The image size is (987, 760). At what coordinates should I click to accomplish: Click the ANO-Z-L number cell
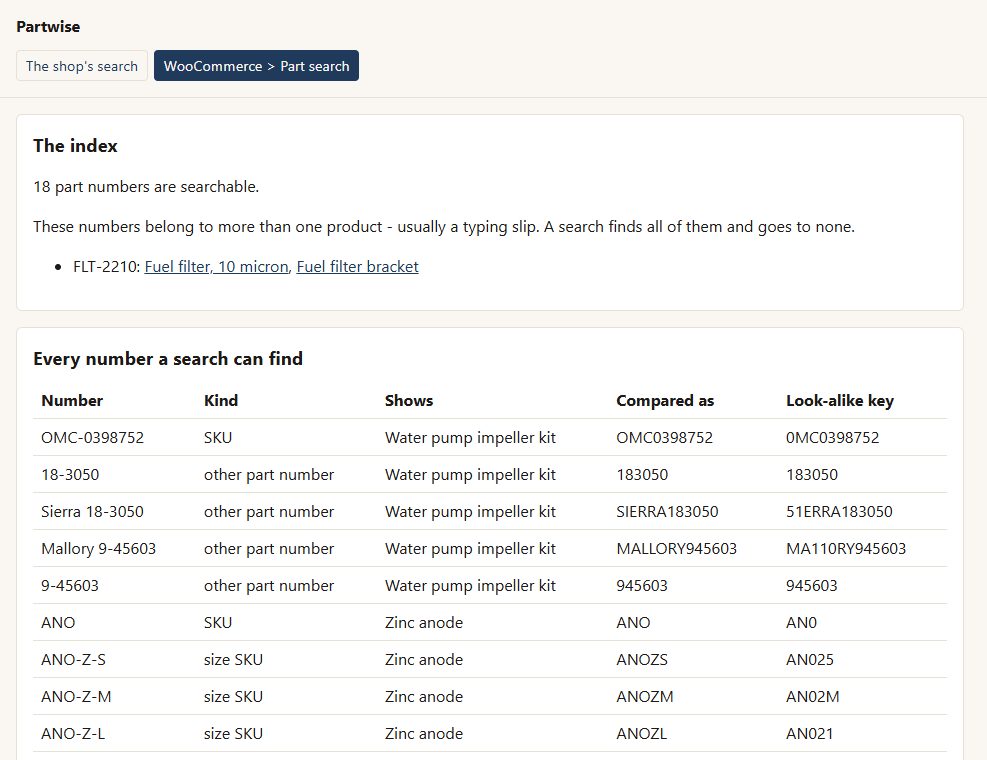pos(73,734)
